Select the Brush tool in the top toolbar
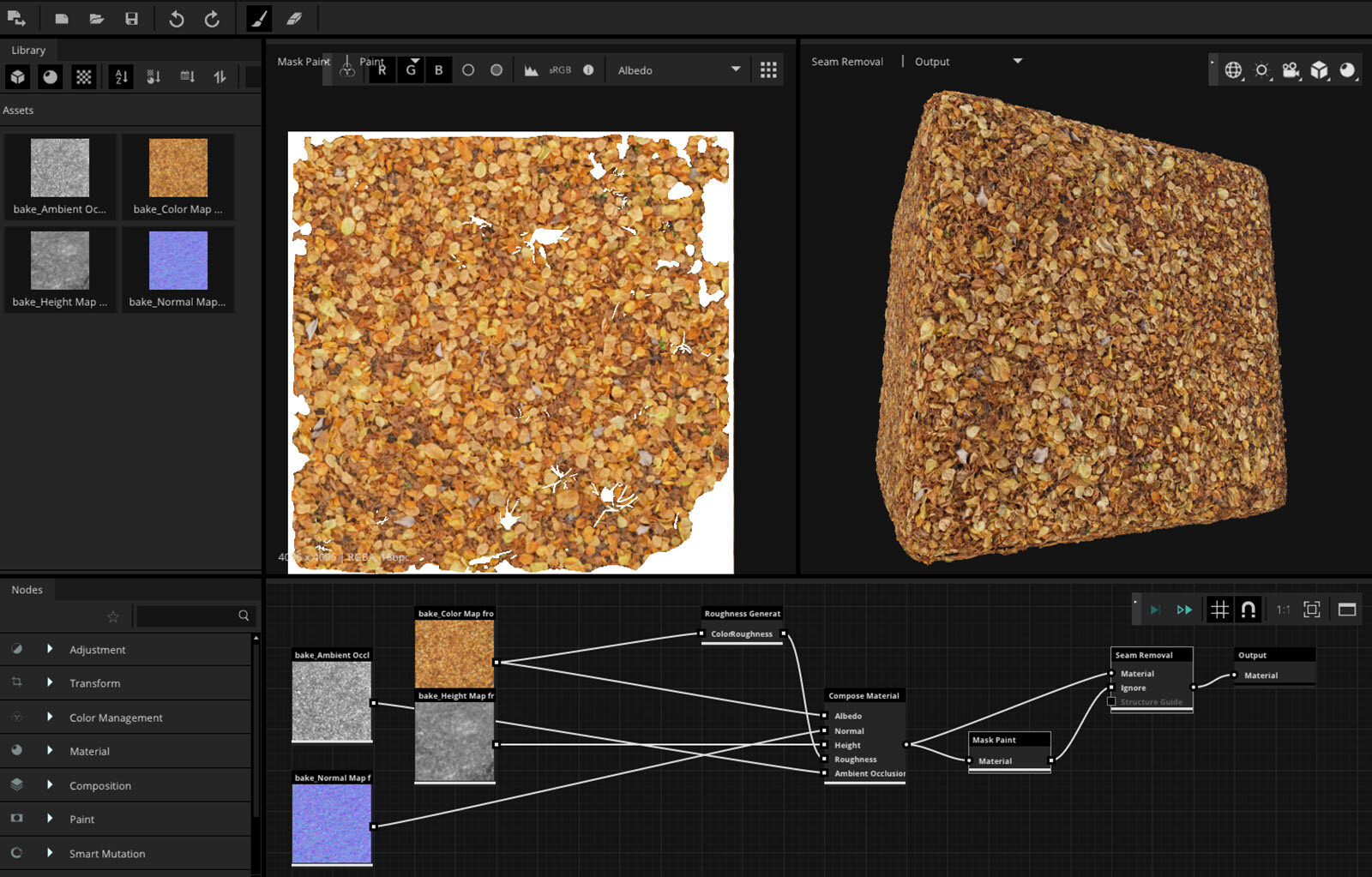 [262, 18]
